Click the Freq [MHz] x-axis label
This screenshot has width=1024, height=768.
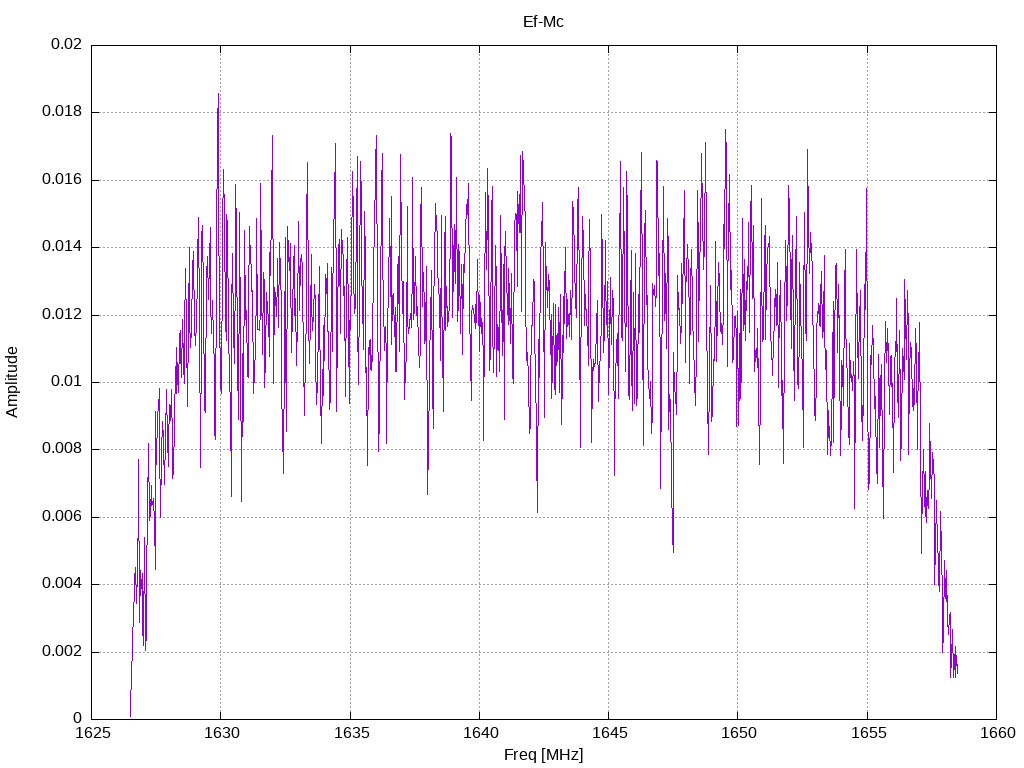point(543,755)
